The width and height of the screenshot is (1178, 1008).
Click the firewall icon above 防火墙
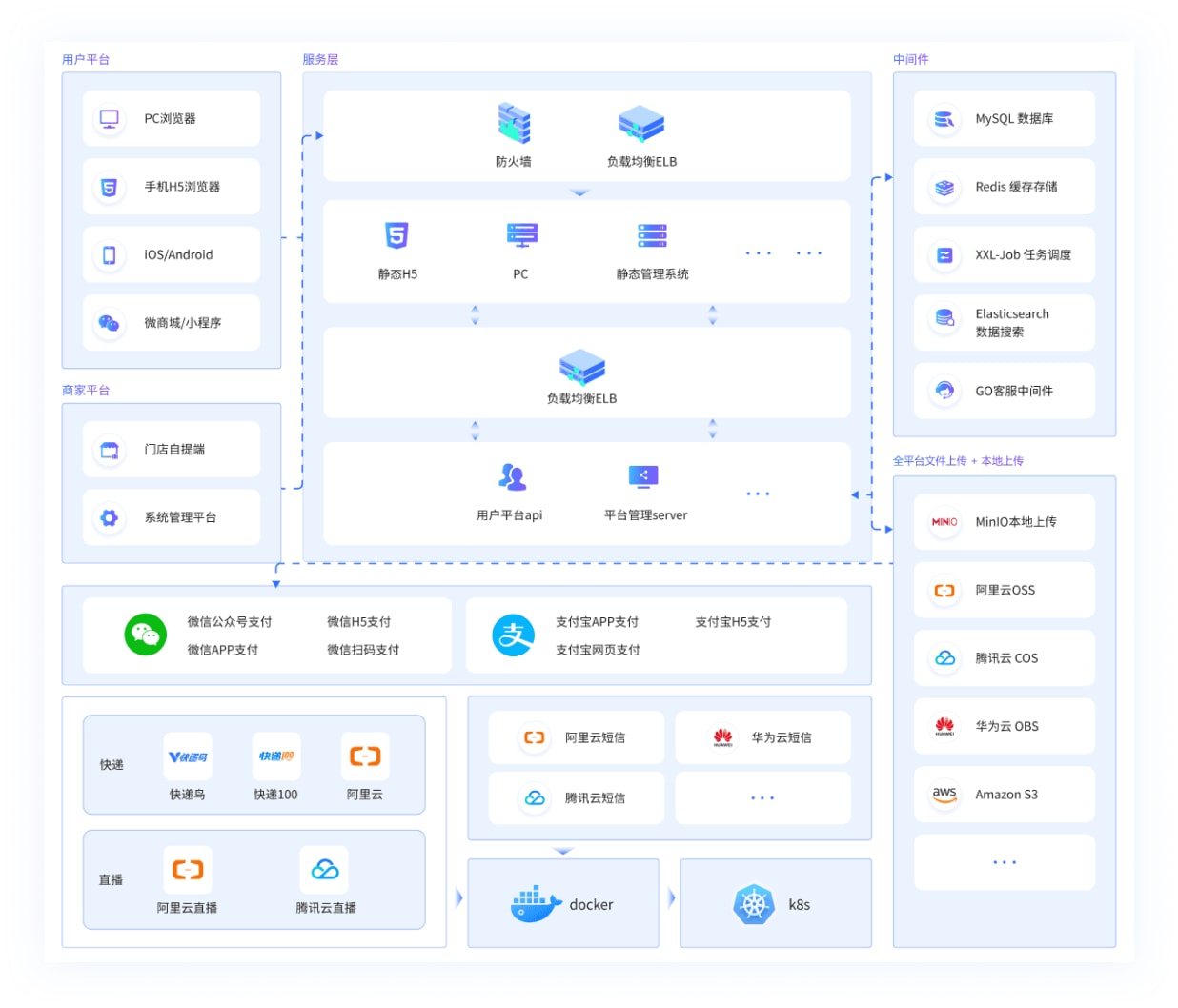point(514,124)
